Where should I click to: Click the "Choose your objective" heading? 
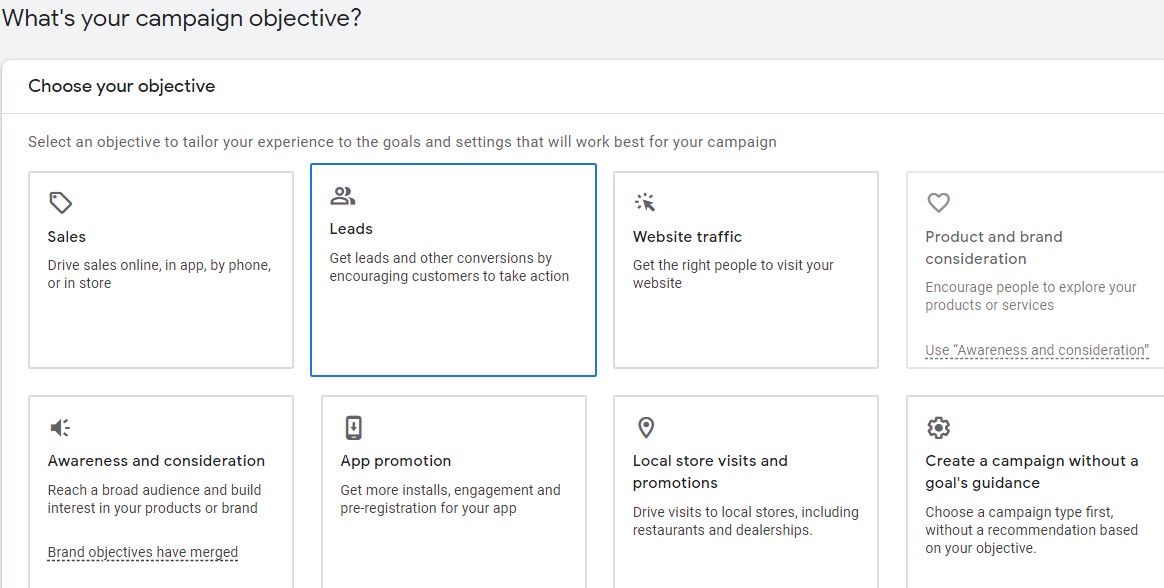click(122, 86)
